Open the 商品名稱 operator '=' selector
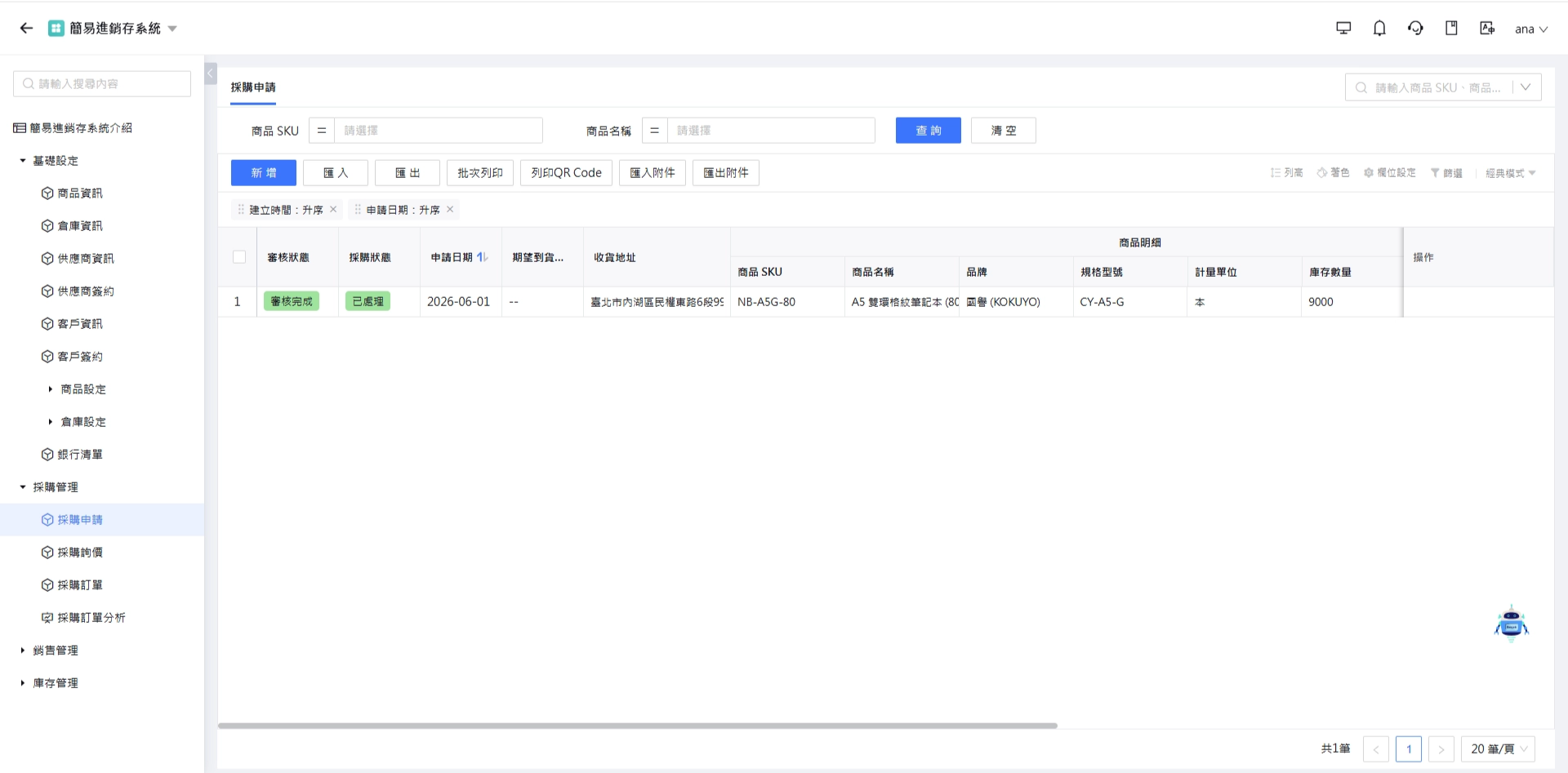This screenshot has width=1568, height=773. (655, 131)
